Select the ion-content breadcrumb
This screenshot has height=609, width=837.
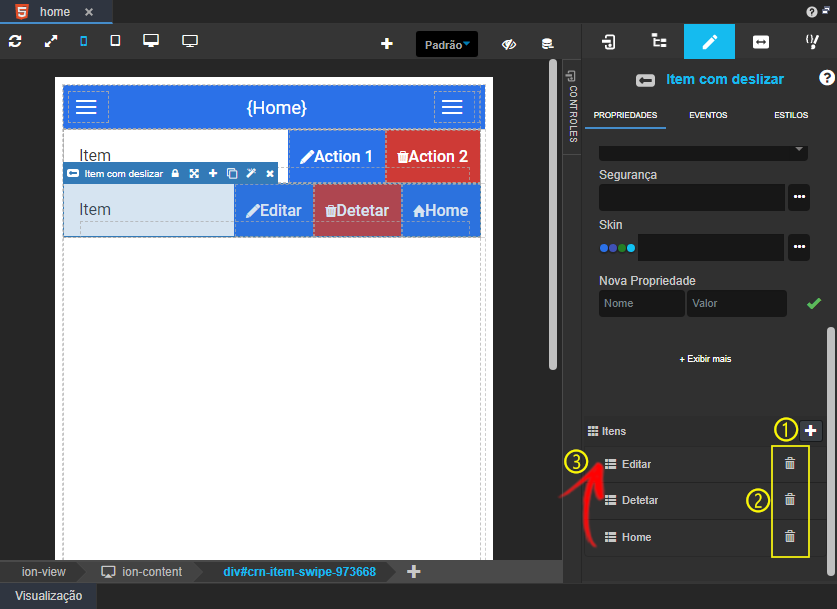pyautogui.click(x=142, y=572)
